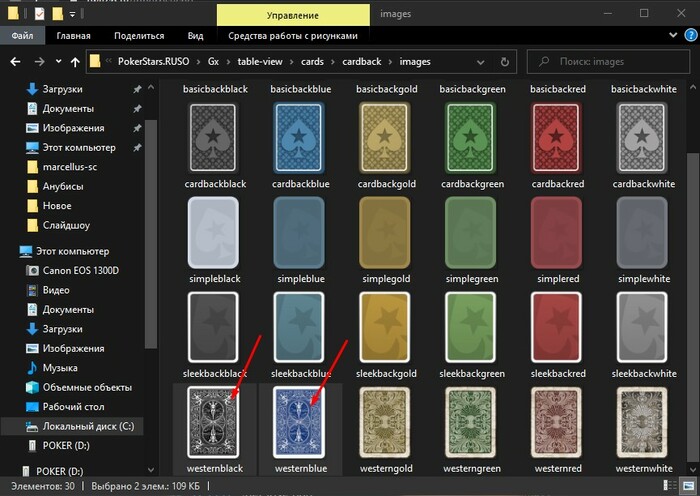Open the marcellus-sc folder
700x496 pixels.
click(70, 167)
